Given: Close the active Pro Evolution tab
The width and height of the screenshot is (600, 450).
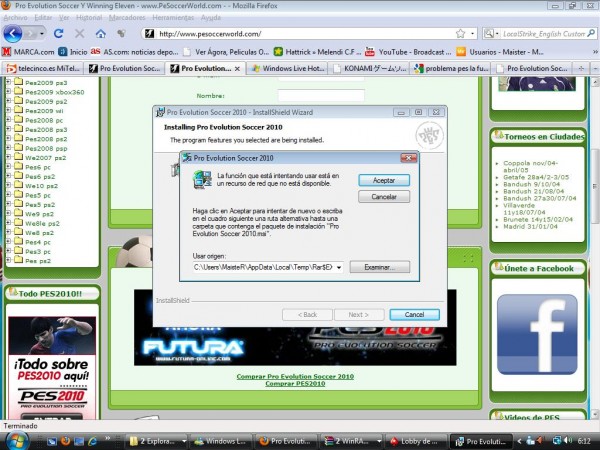Looking at the screenshot, I should coord(237,68).
